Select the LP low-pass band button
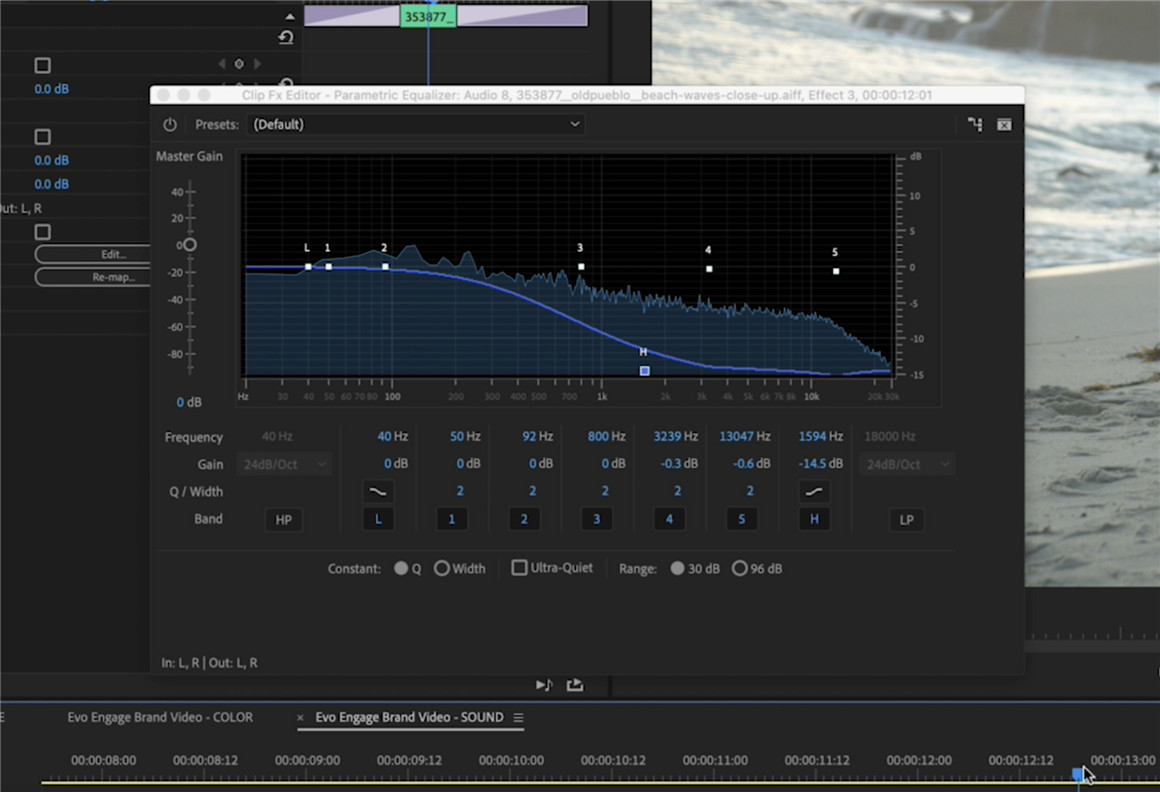1160x792 pixels. [906, 519]
